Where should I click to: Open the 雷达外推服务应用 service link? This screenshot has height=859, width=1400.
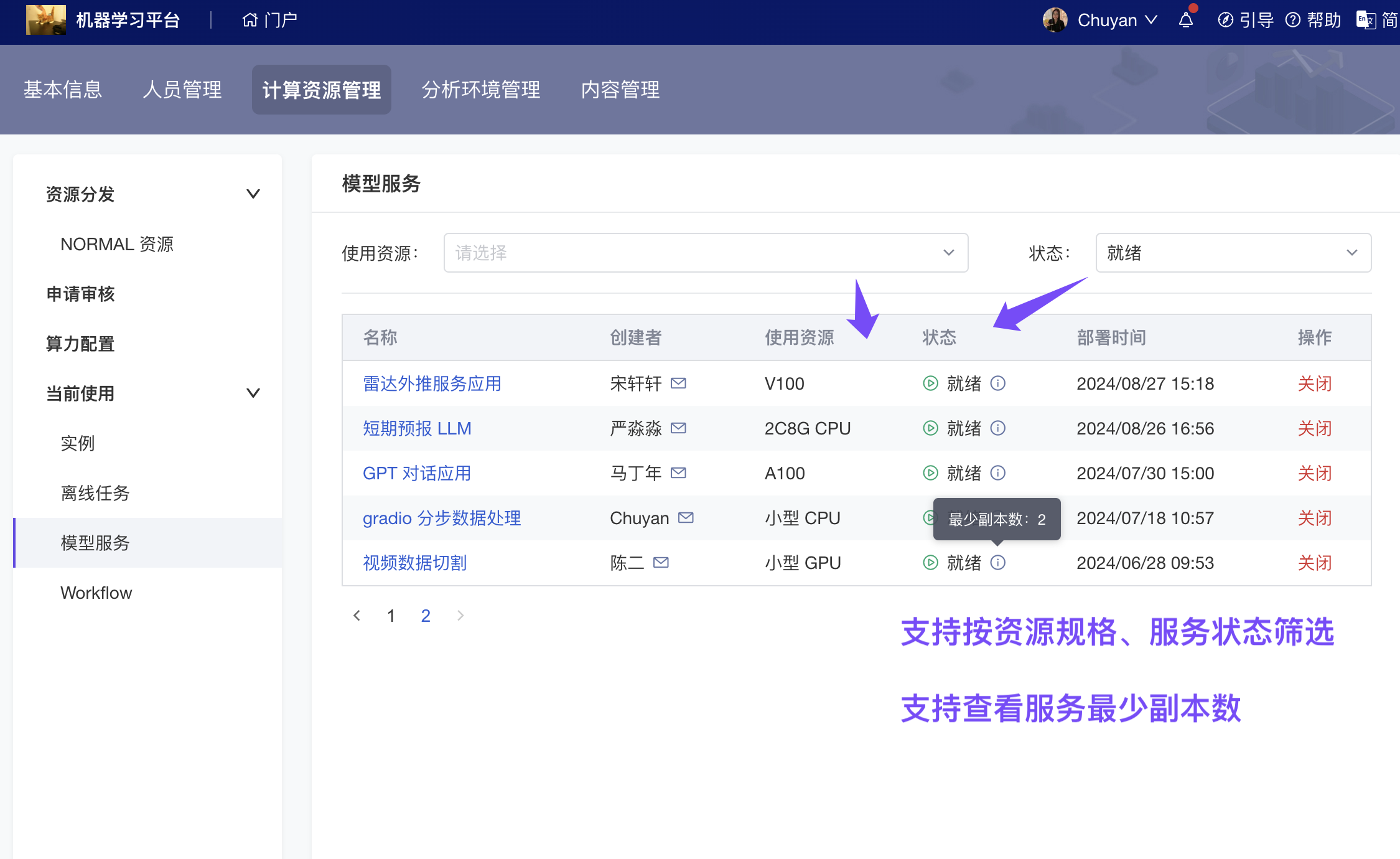click(432, 383)
